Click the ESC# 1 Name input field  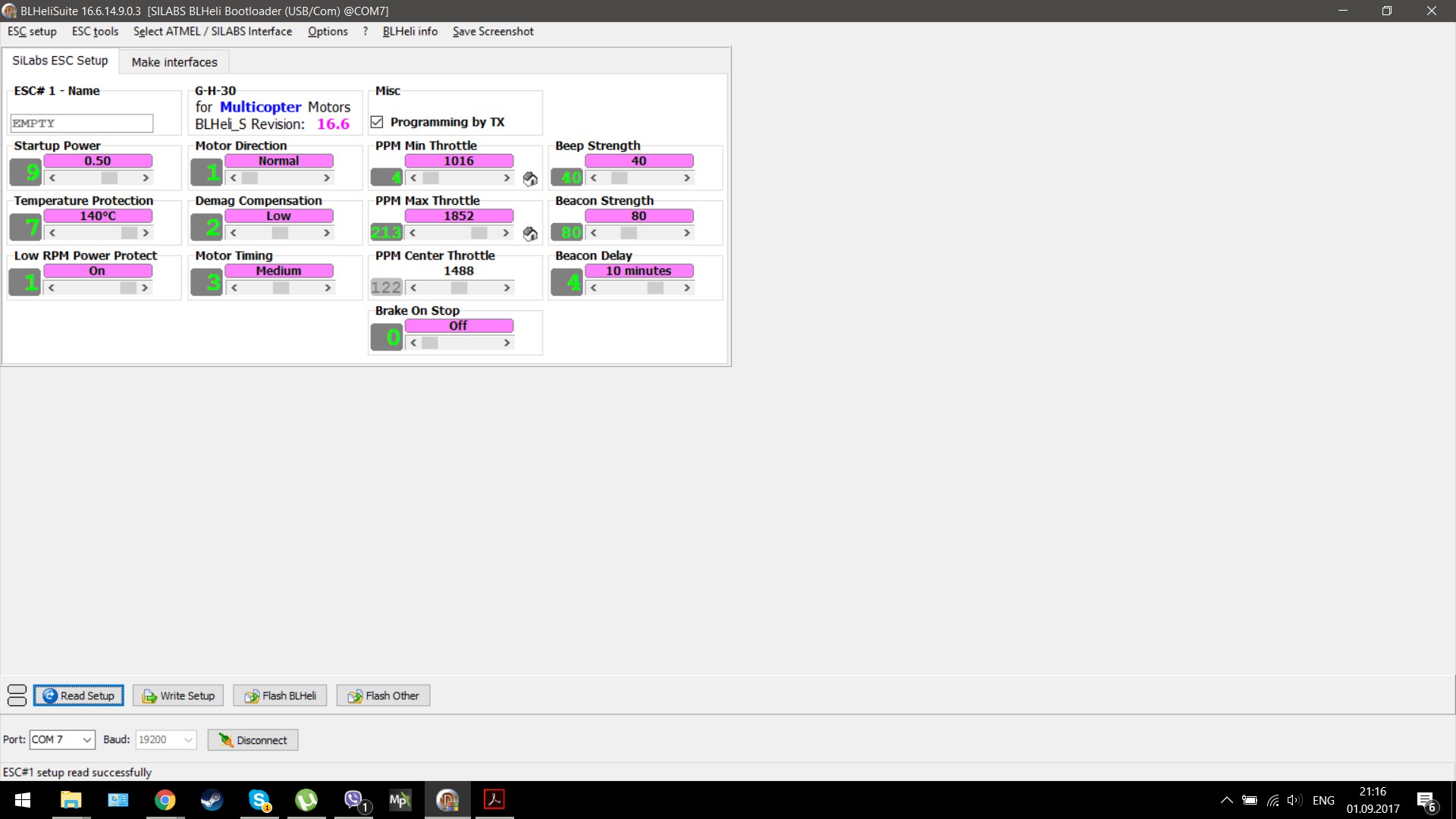click(x=82, y=123)
